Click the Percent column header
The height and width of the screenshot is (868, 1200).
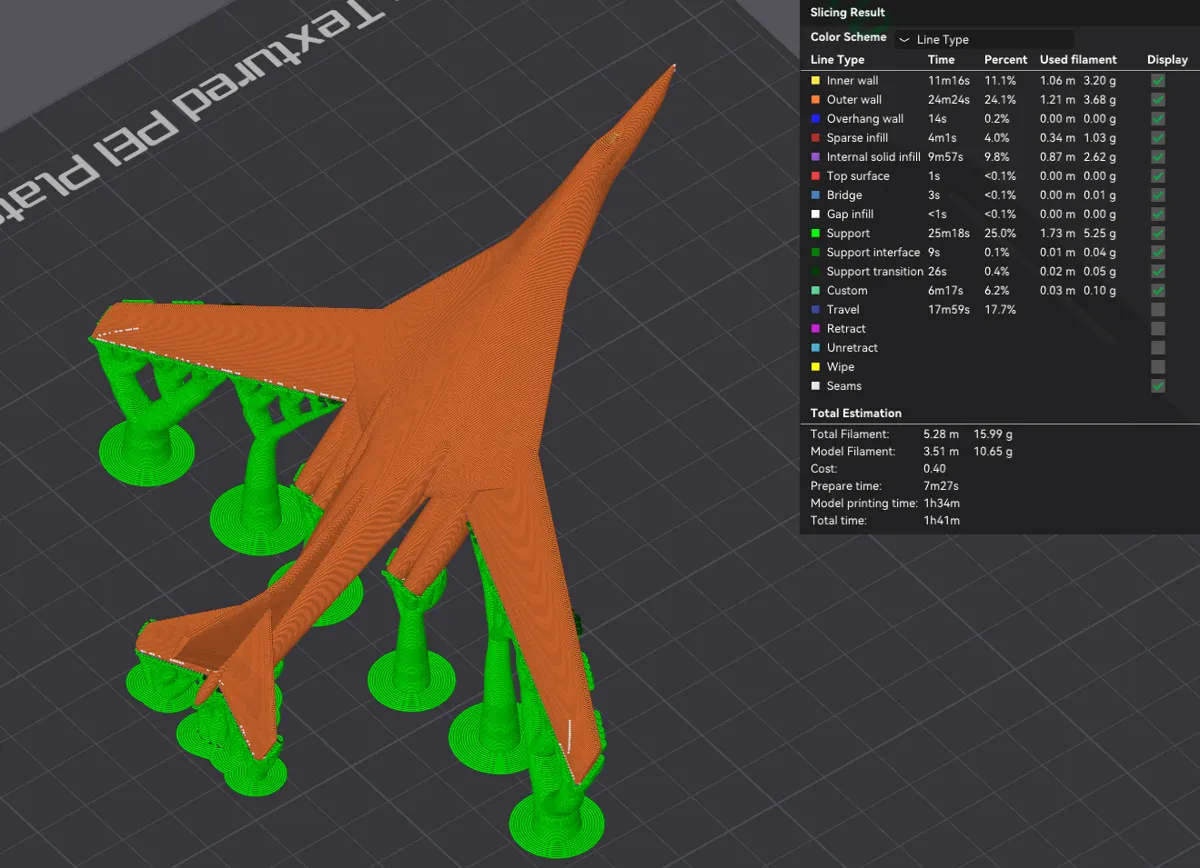[x=1005, y=60]
